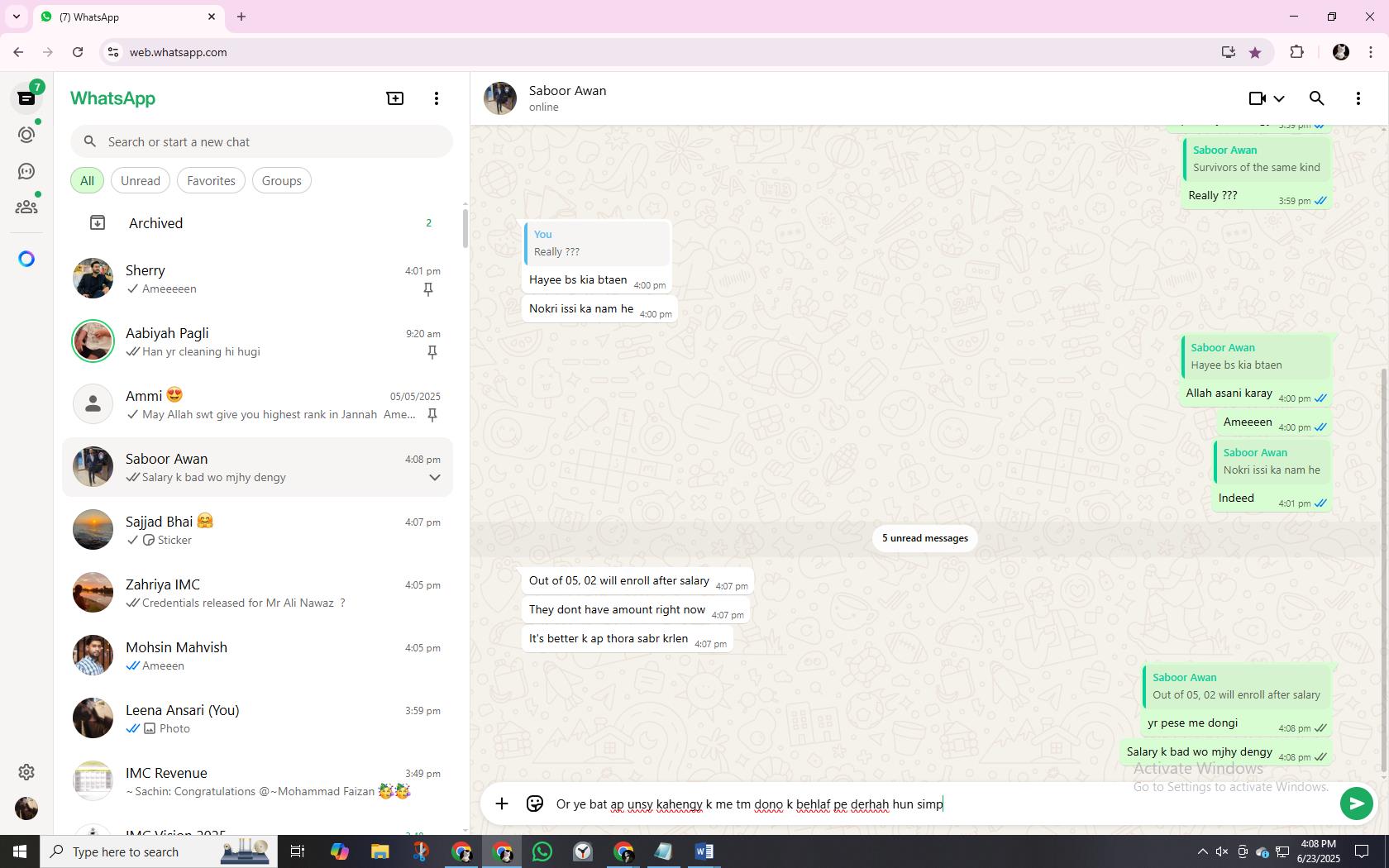
Task: Click the chat list scrollbar
Action: coord(465,228)
